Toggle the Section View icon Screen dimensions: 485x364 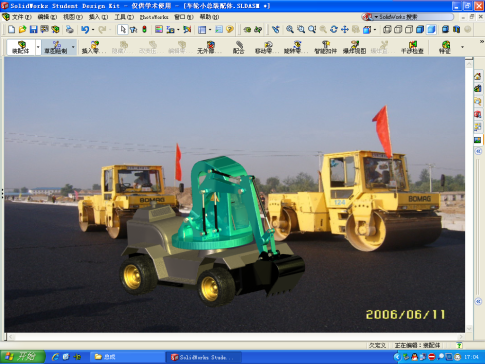[x=456, y=30]
